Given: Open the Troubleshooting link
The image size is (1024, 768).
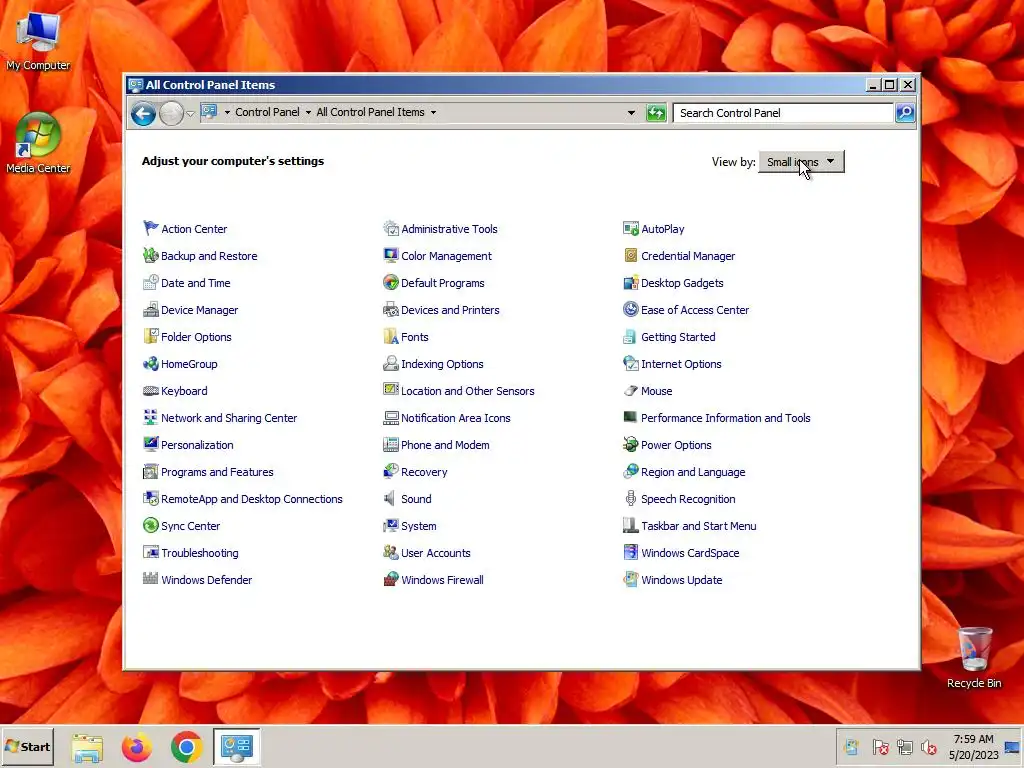Looking at the screenshot, I should point(200,552).
